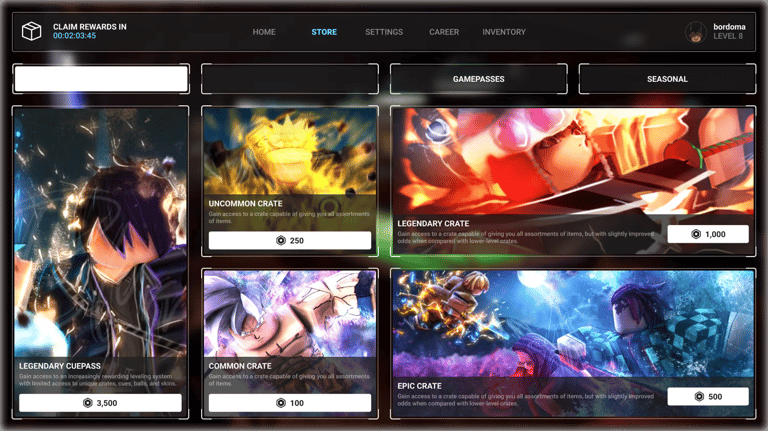768x431 pixels.
Task: Buy Legendary Crate for 1,000
Action: (708, 234)
